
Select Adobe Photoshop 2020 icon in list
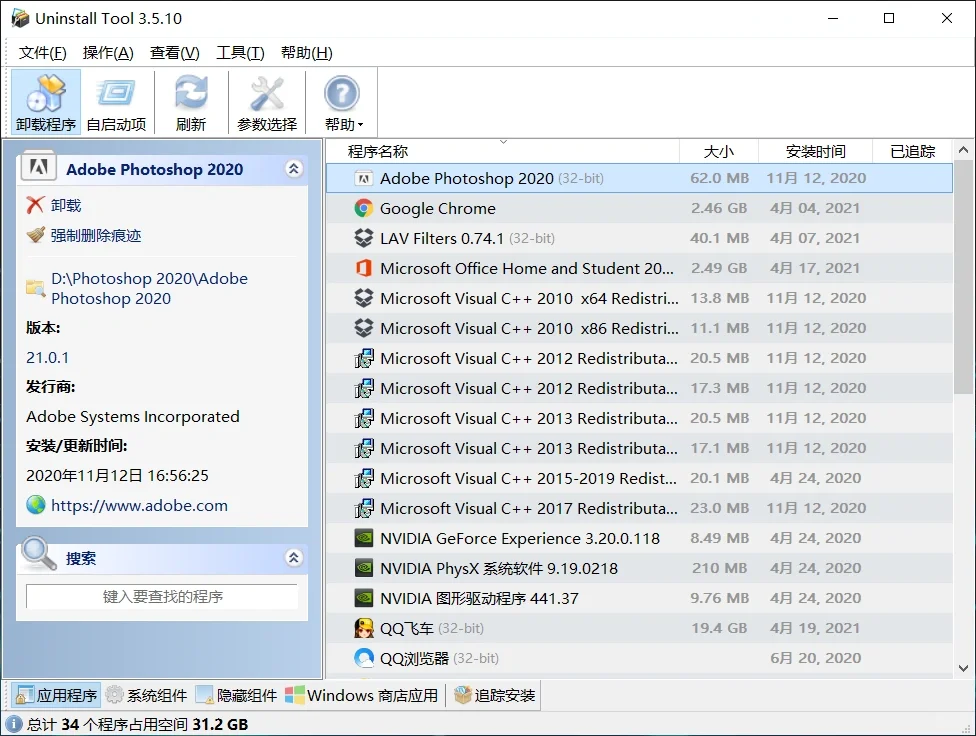click(364, 179)
